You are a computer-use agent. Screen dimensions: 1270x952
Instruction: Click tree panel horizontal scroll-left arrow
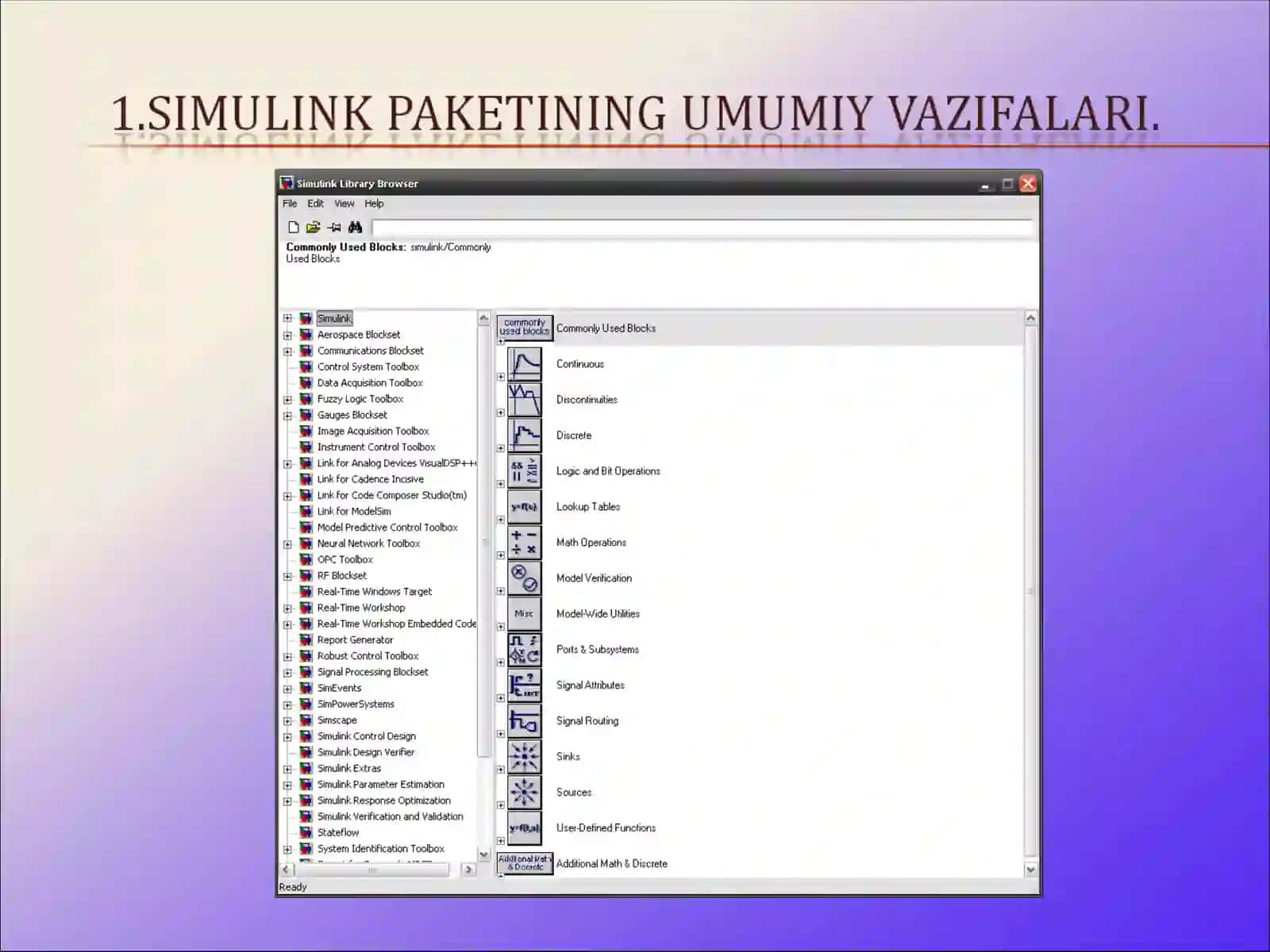[287, 869]
